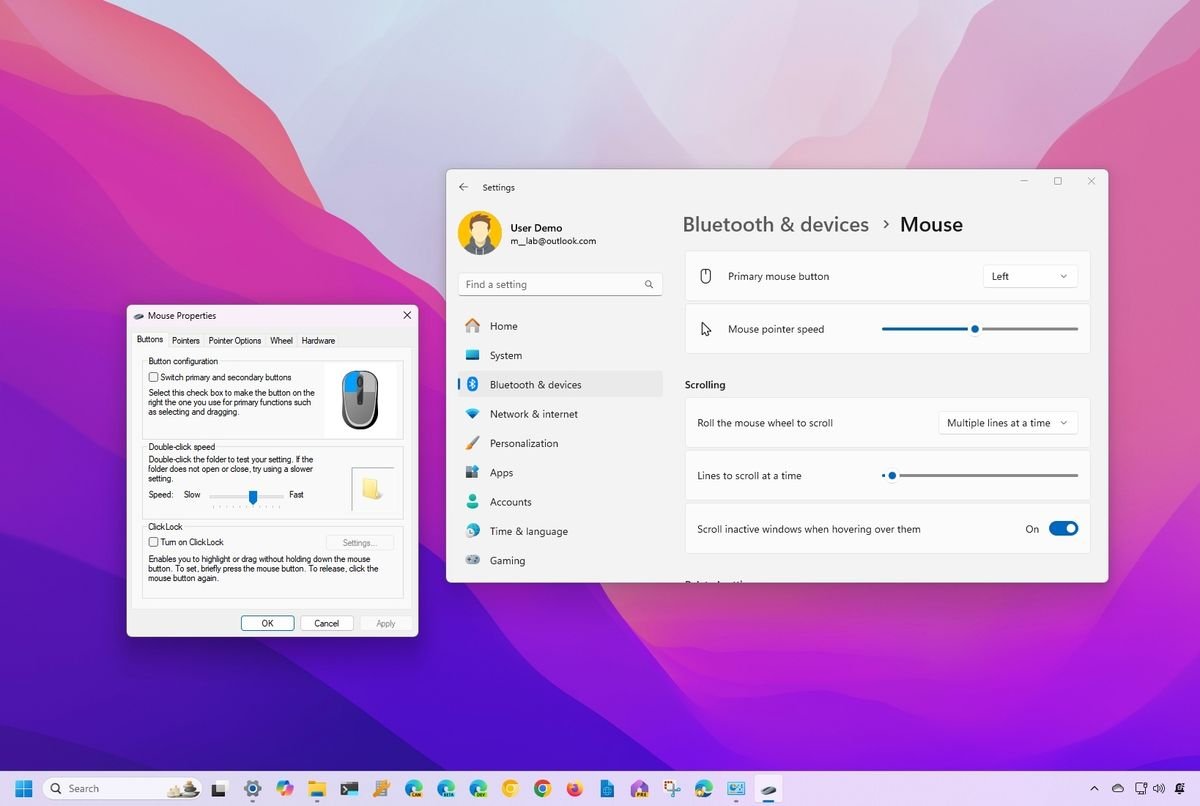Switch to Pointer Options tab

235,340
